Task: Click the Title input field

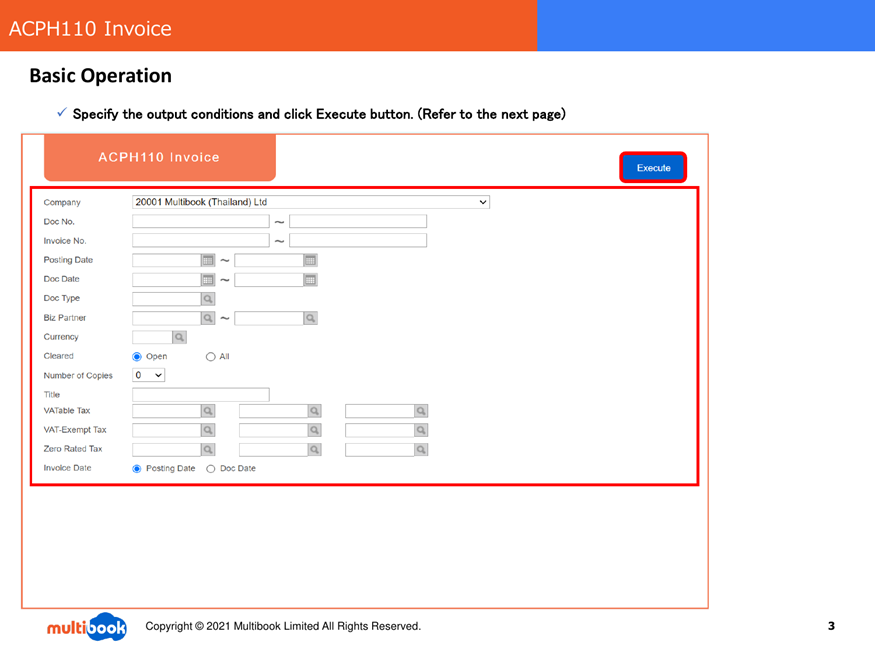Action: point(201,395)
